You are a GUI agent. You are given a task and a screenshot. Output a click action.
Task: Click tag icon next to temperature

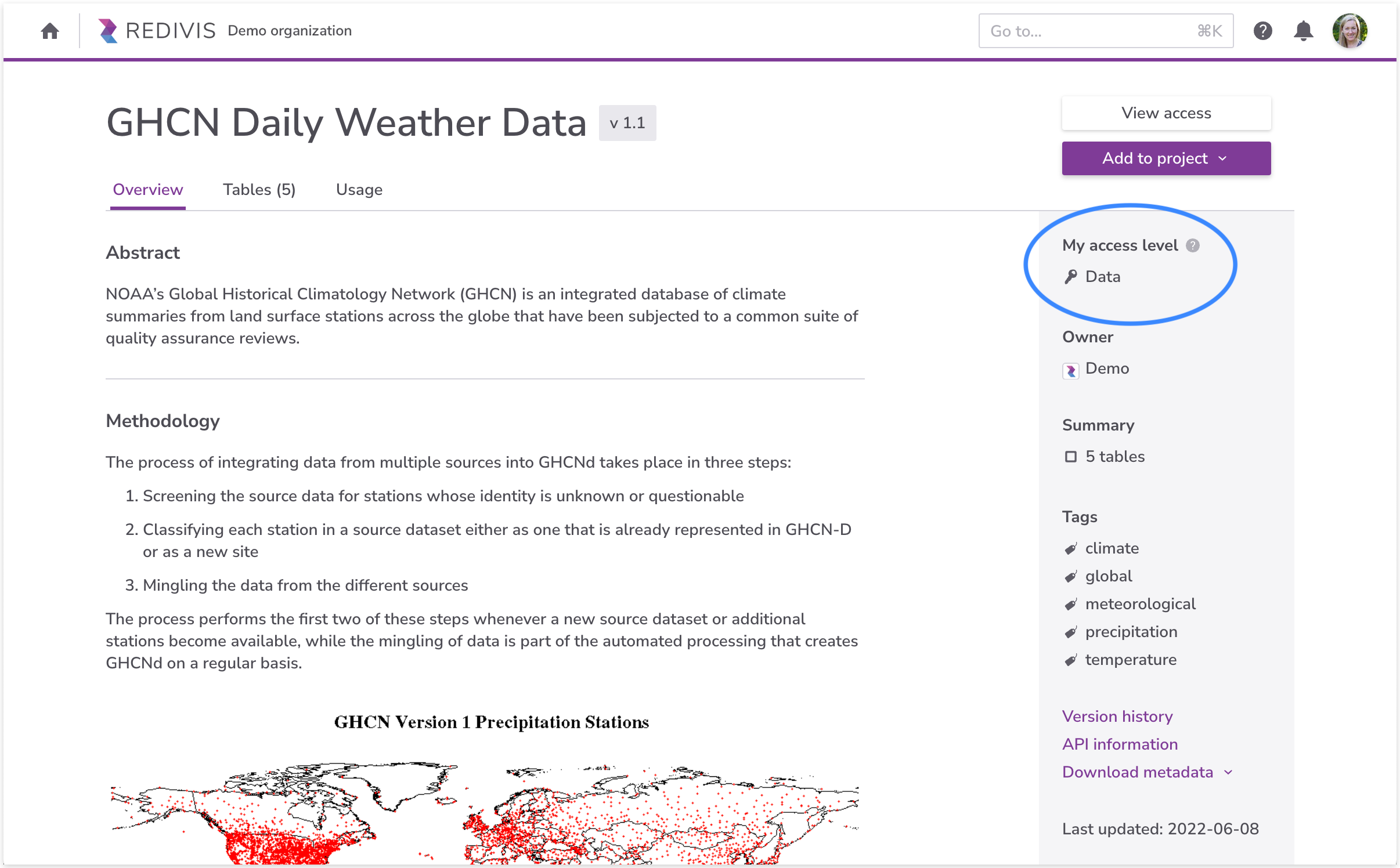(1070, 660)
